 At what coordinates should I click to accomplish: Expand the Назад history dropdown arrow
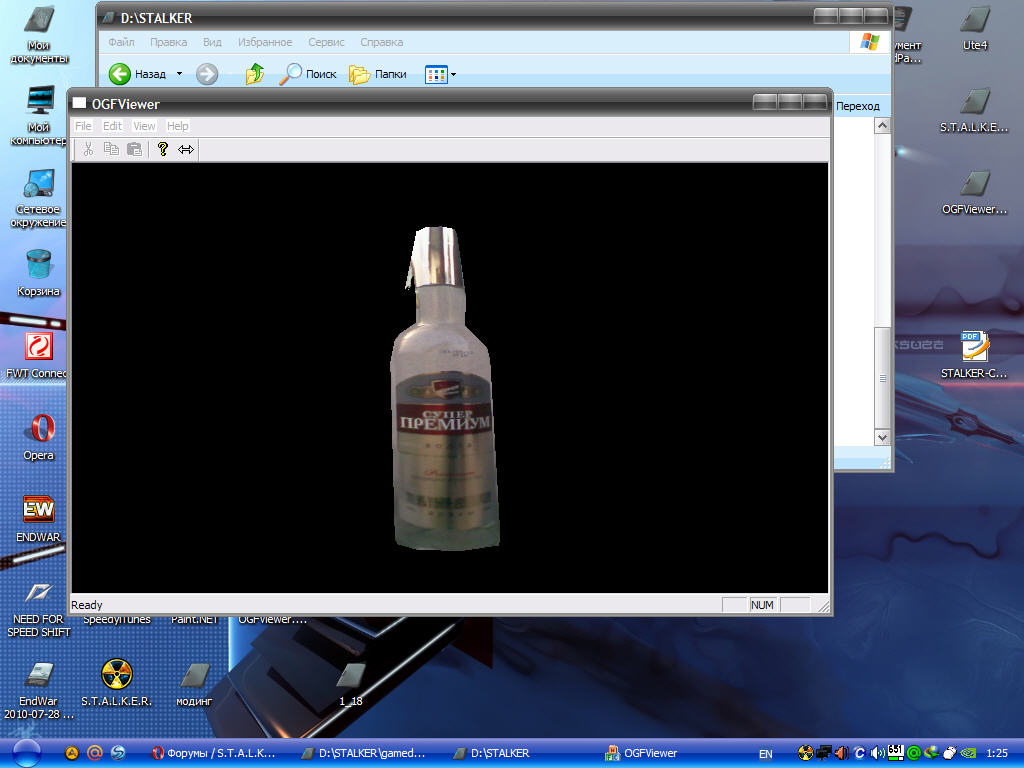pyautogui.click(x=180, y=74)
